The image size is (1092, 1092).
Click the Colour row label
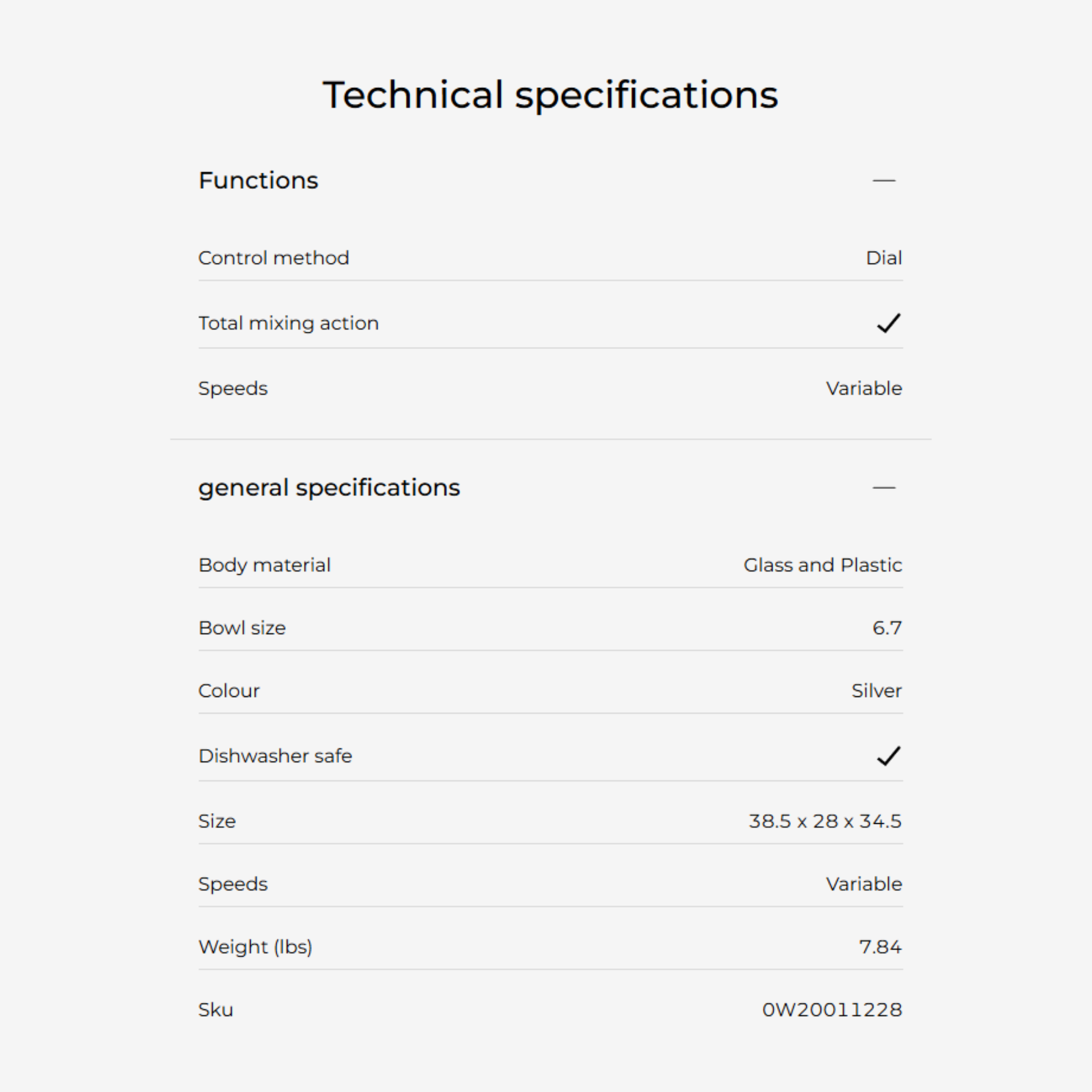coord(229,690)
